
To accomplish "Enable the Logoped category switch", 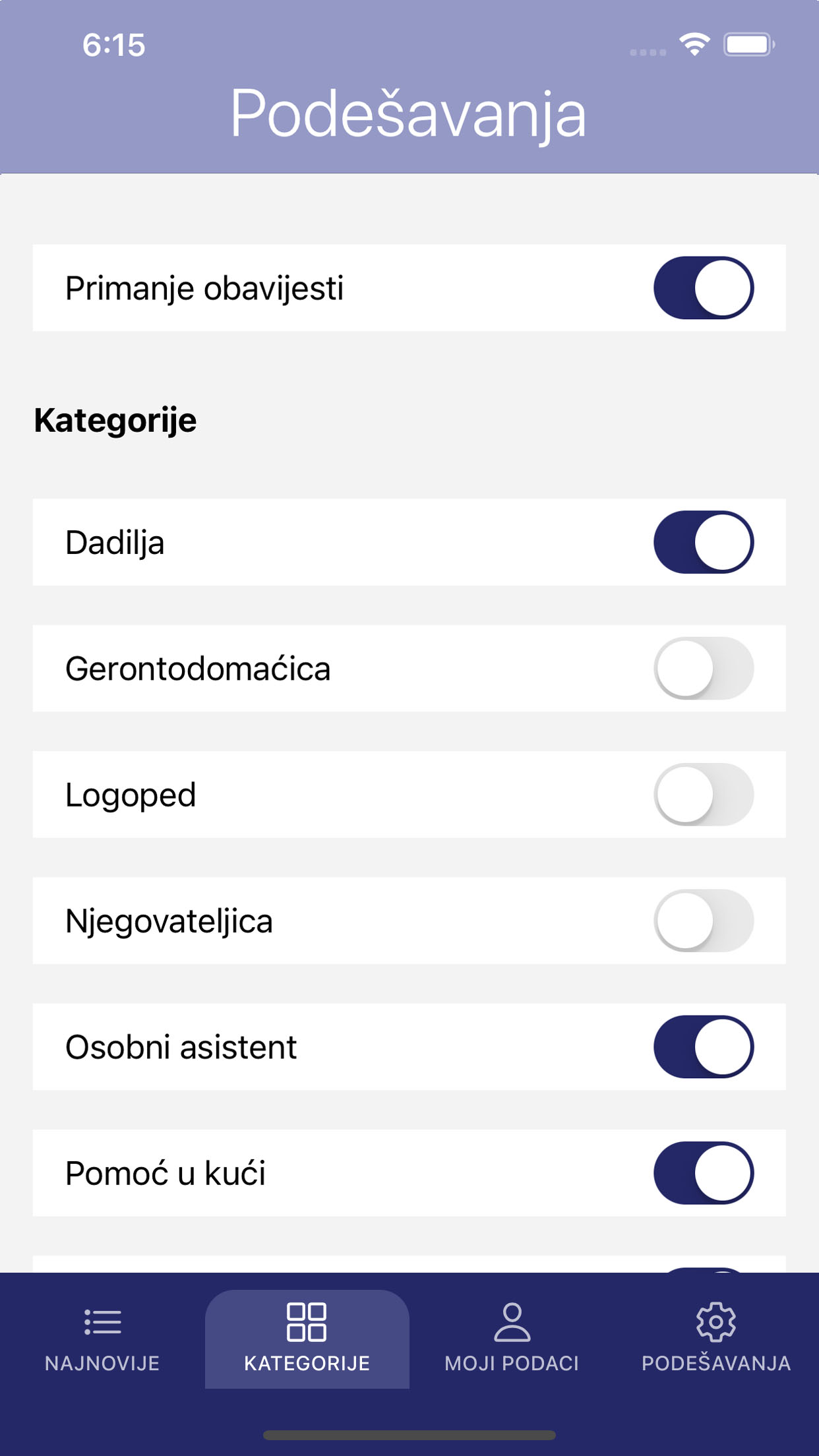I will point(704,795).
